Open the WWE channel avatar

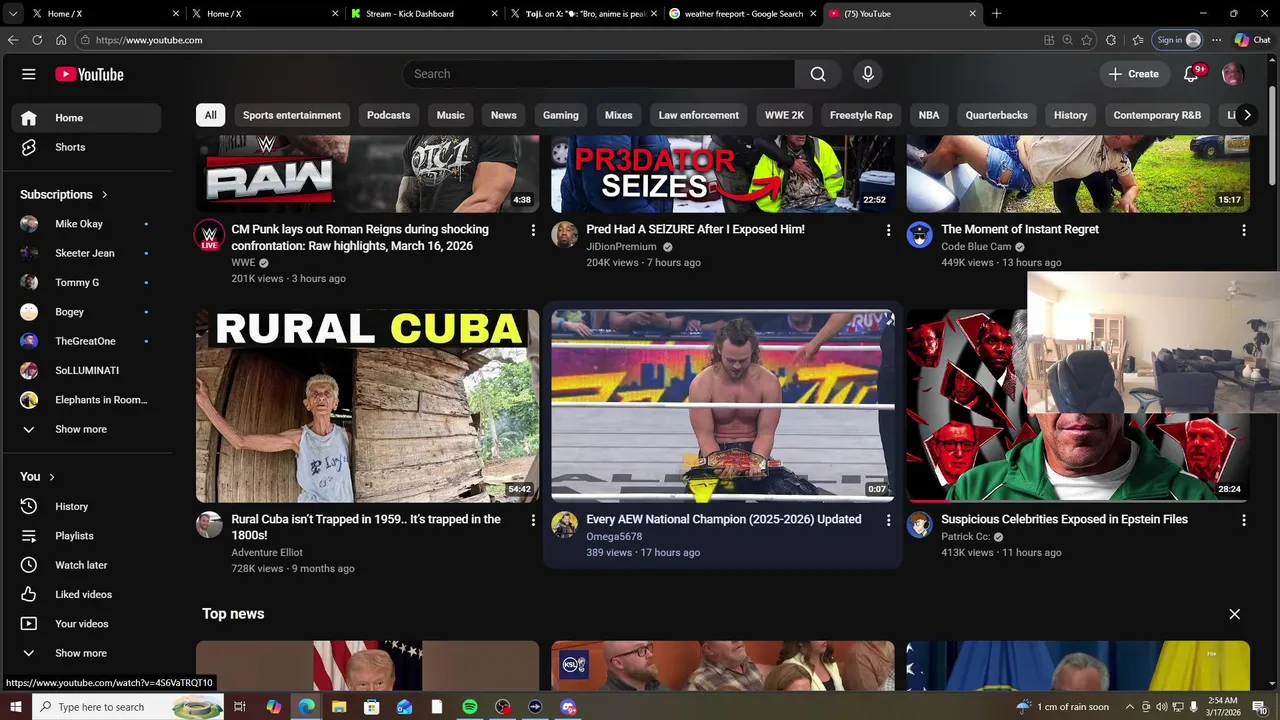209,235
